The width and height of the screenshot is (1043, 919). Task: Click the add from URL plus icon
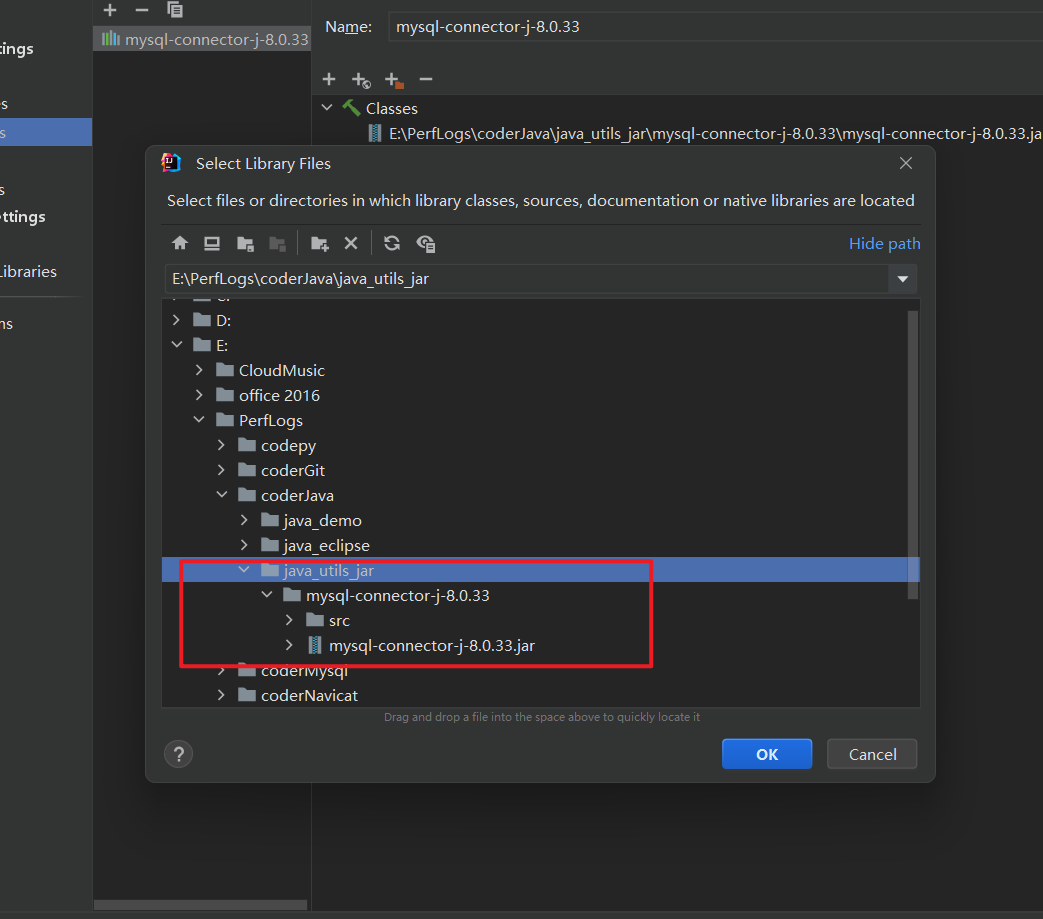tap(361, 80)
